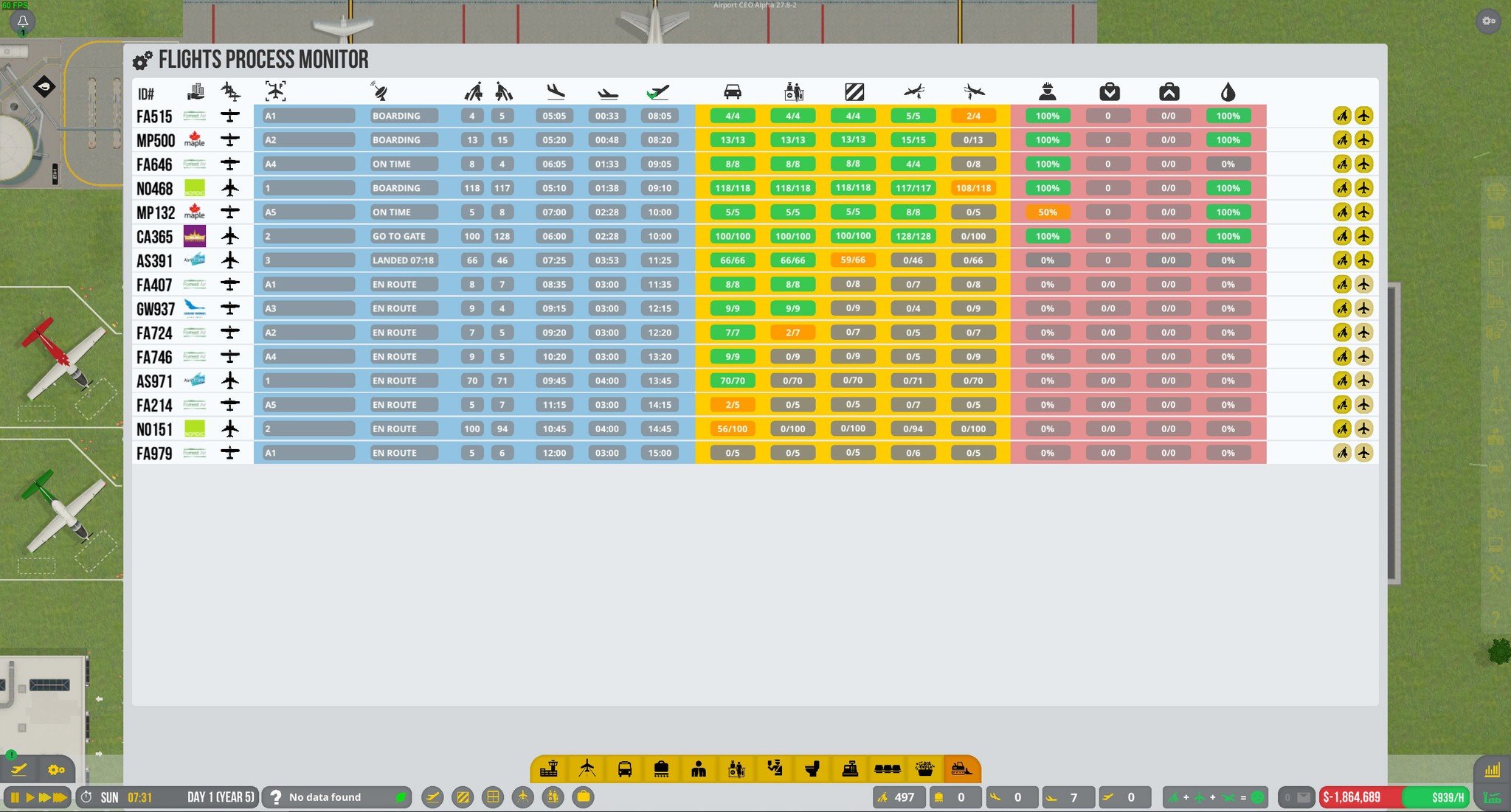Open the control tower structures menu
This screenshot has height=812, width=1511.
(x=549, y=769)
